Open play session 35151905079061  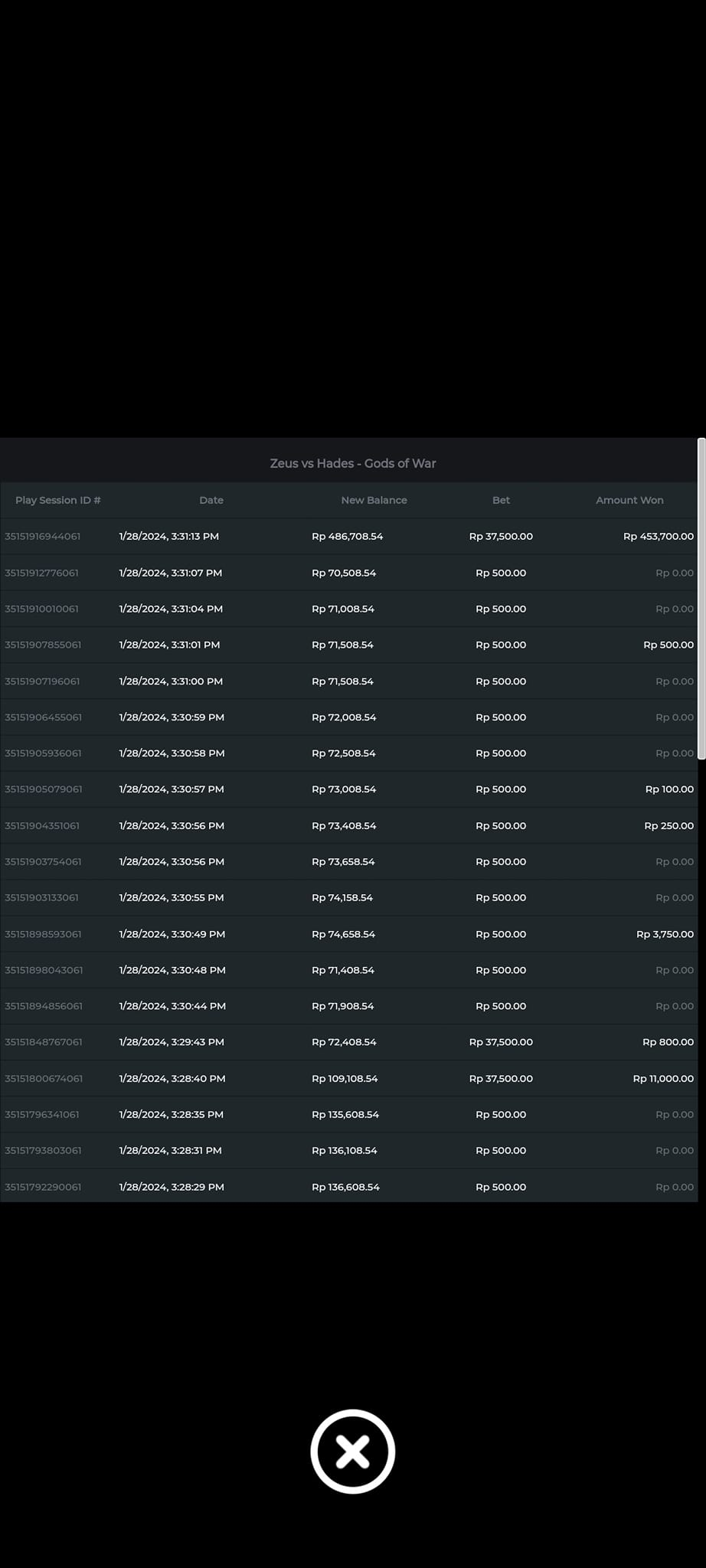tap(44, 789)
